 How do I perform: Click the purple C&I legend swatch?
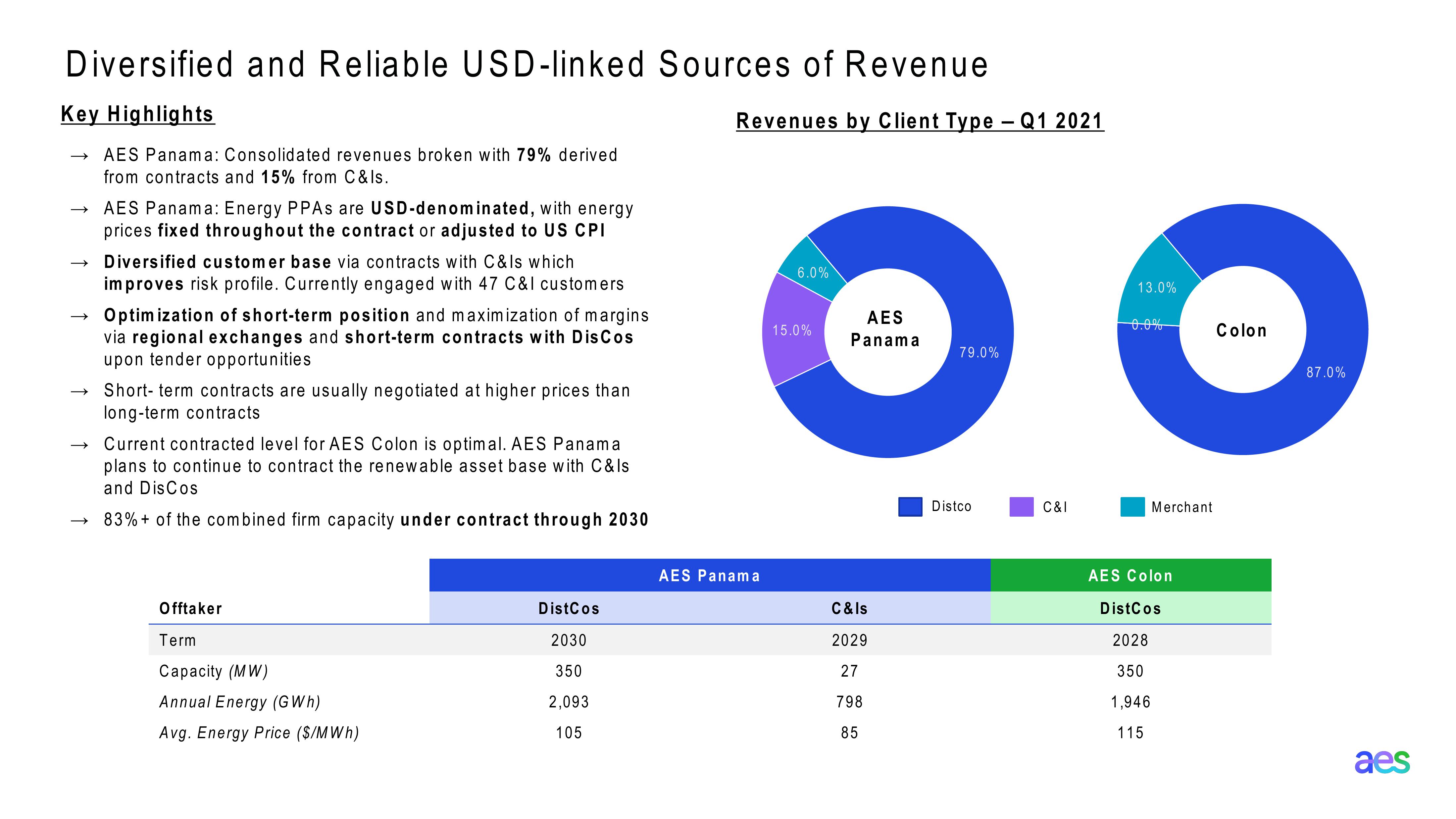(x=1021, y=507)
